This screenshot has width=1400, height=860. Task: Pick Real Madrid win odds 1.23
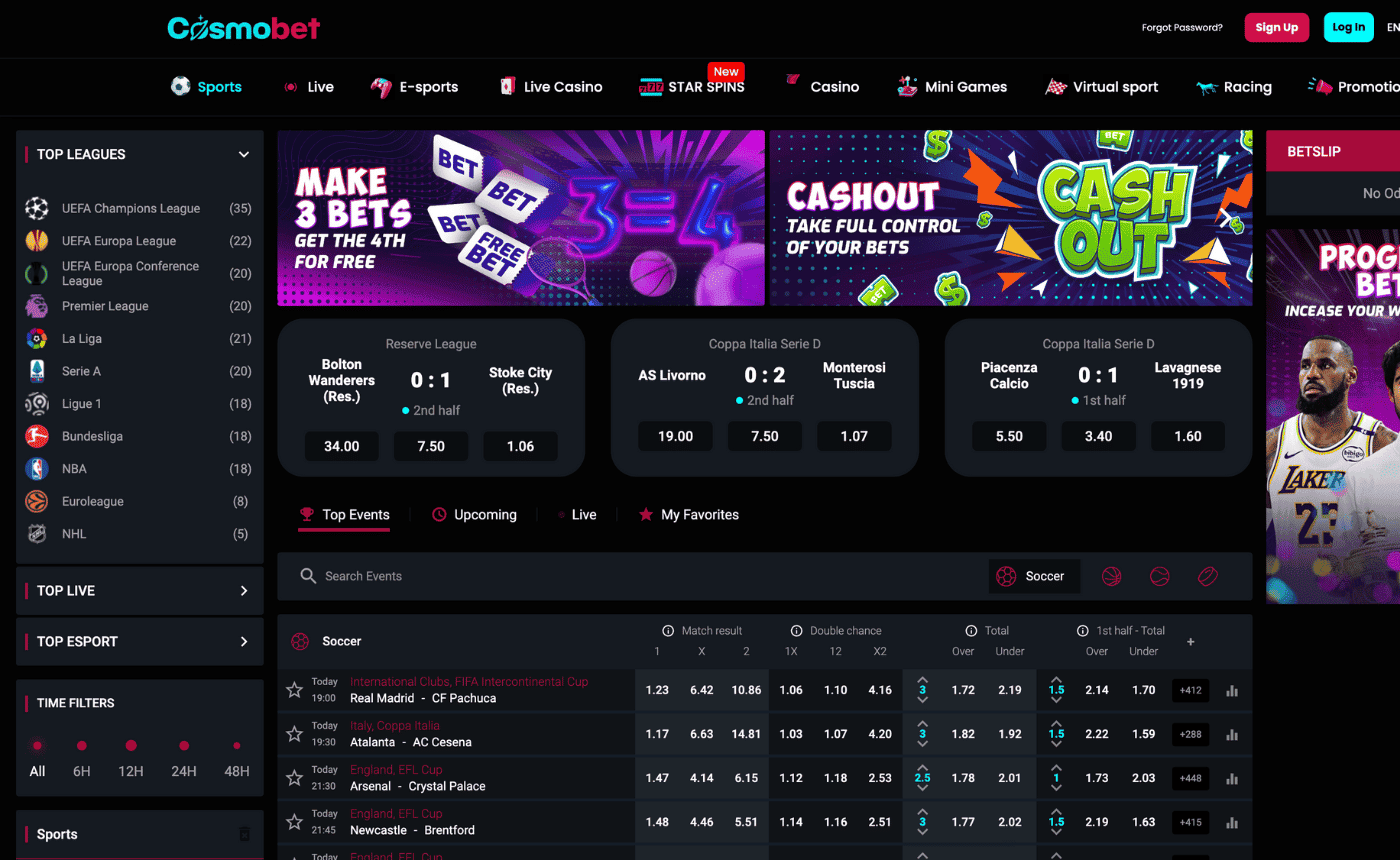(x=657, y=690)
